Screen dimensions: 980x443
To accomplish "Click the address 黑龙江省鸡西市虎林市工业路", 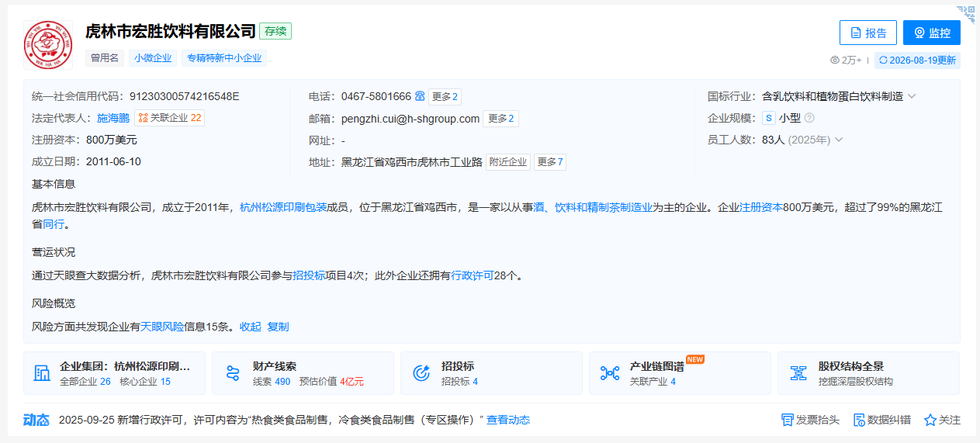I will click(412, 162).
